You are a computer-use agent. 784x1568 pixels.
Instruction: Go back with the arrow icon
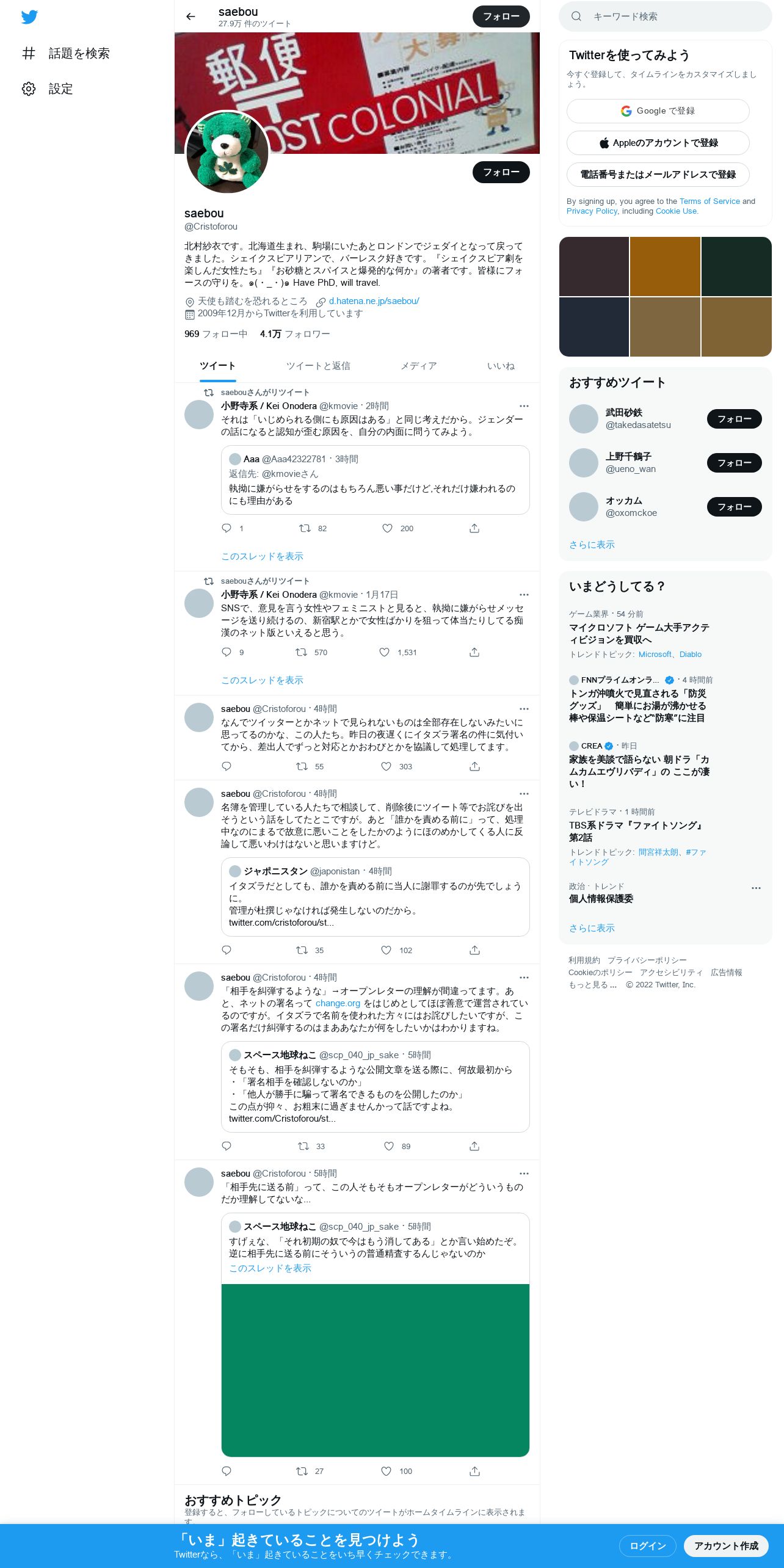click(191, 16)
